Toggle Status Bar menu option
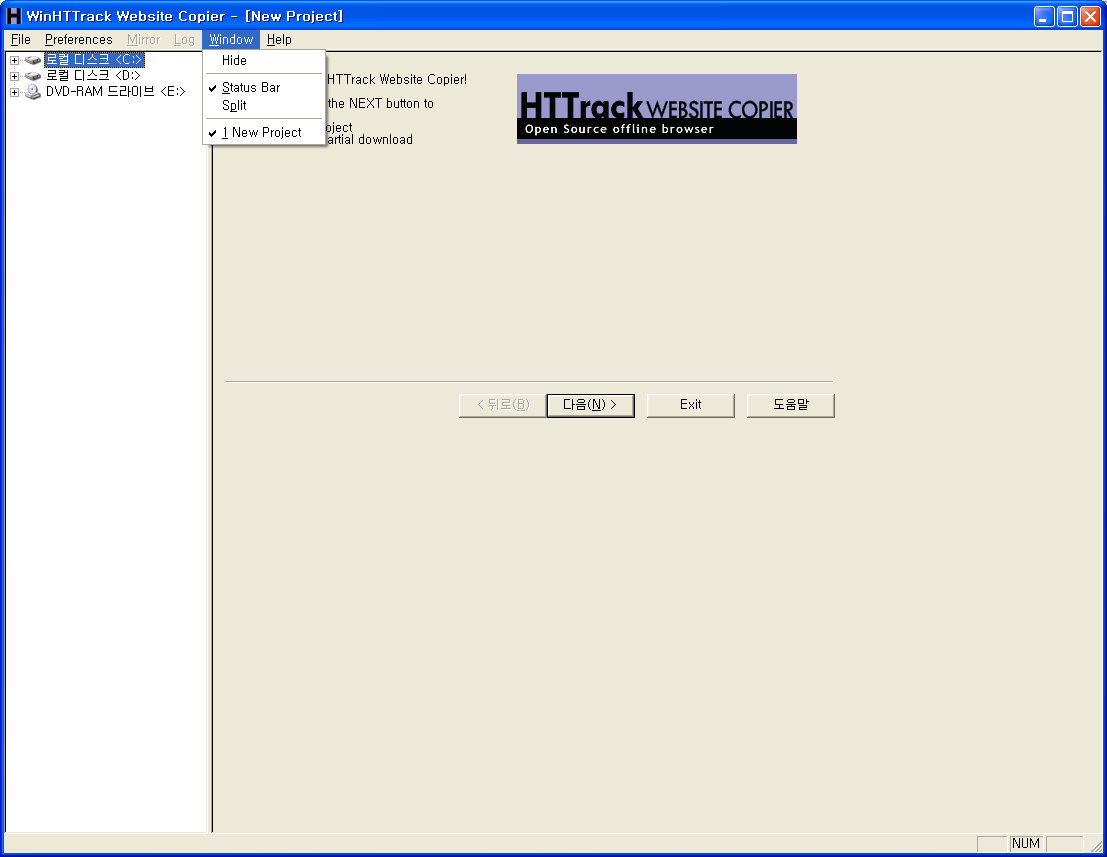Screen dimensions: 1107x857 click(x=263, y=88)
